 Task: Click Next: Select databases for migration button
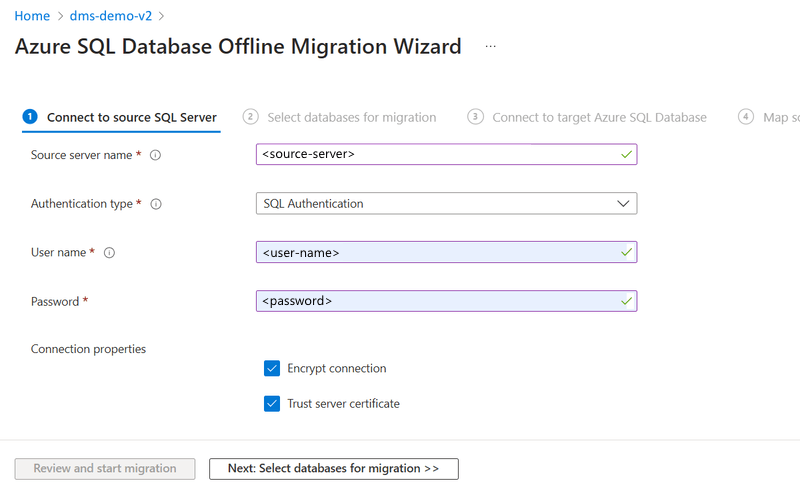click(334, 469)
